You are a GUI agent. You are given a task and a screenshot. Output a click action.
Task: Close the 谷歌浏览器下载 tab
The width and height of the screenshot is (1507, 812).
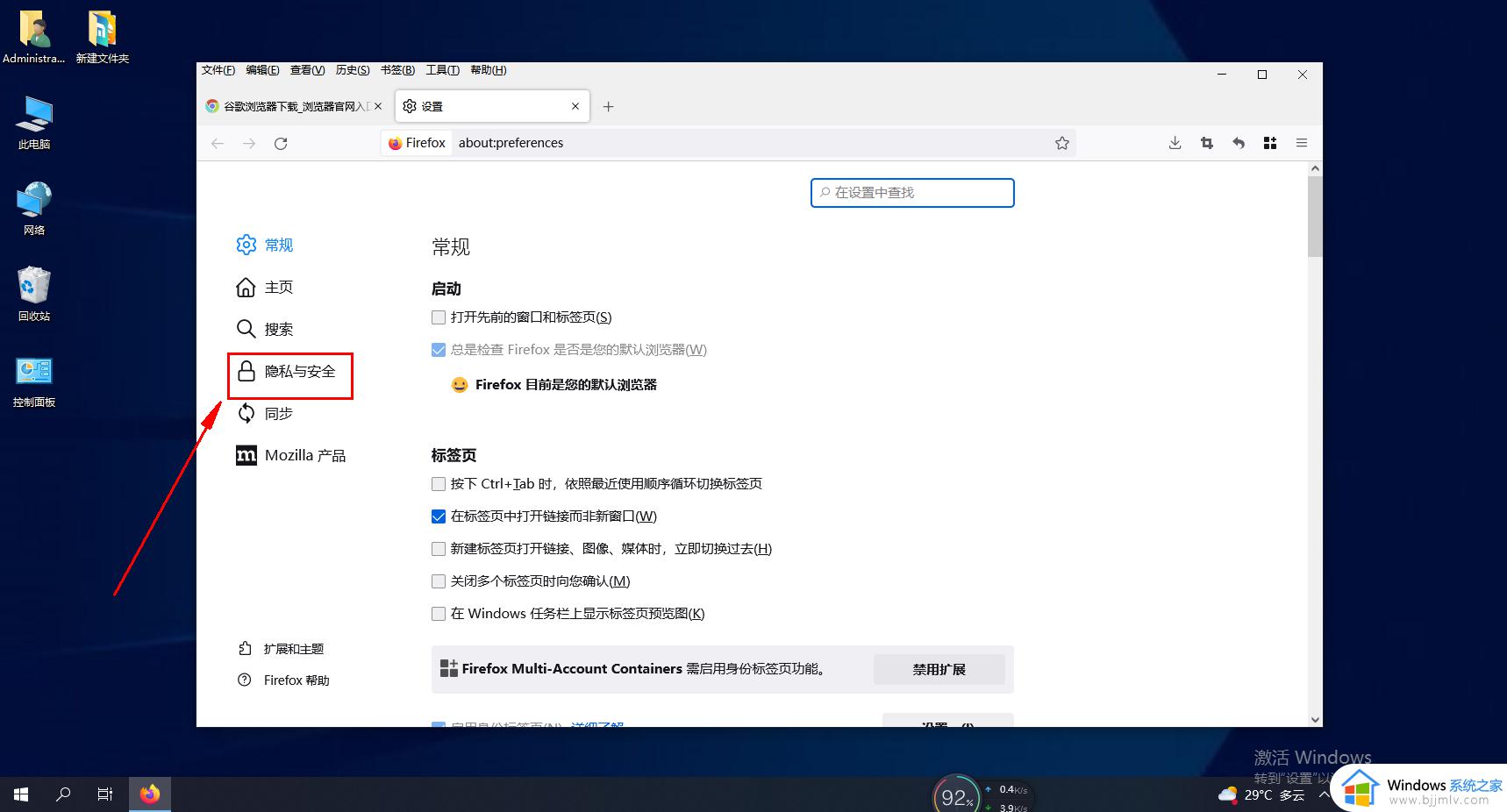click(378, 106)
